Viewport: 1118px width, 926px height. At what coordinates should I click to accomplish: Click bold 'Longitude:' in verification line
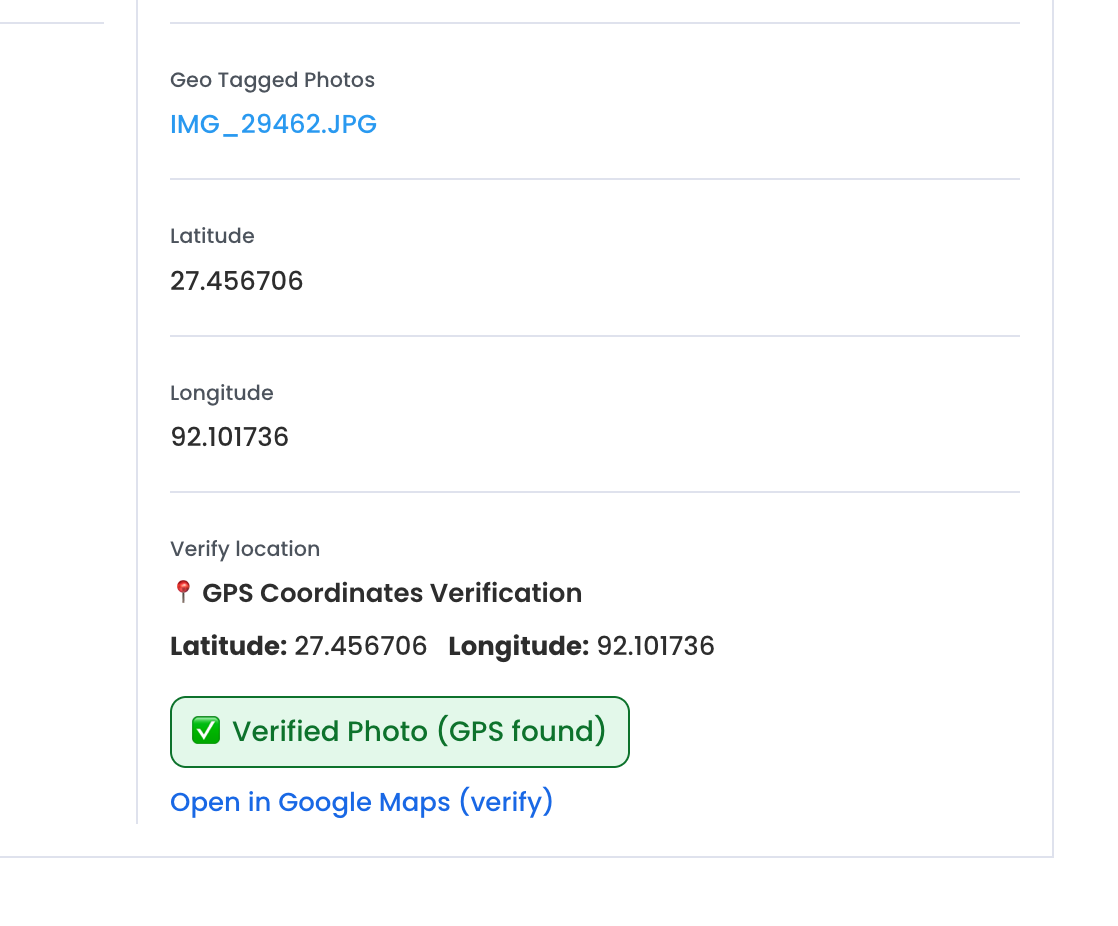(518, 646)
